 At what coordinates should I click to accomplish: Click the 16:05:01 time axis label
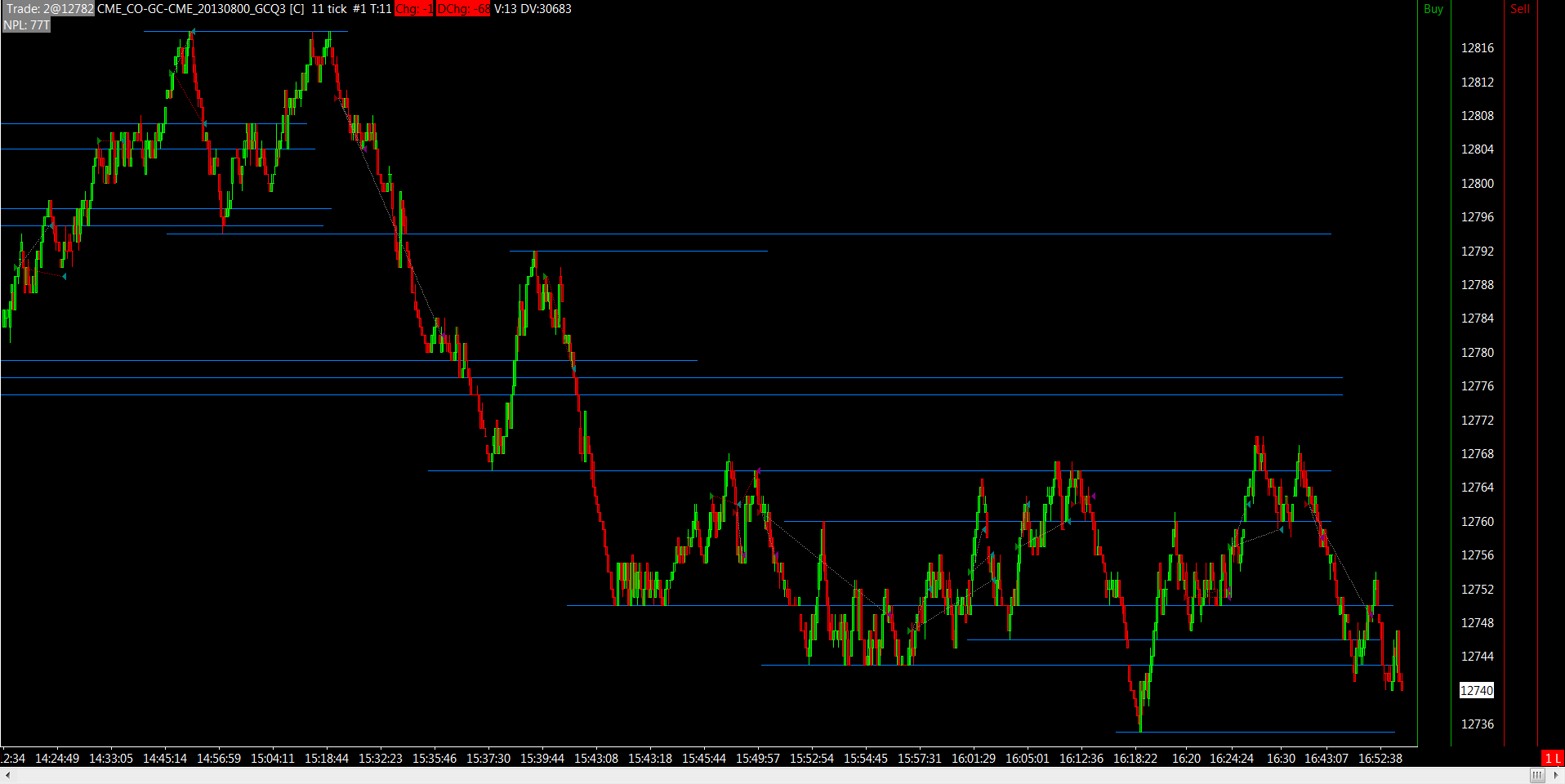pyautogui.click(x=1028, y=759)
